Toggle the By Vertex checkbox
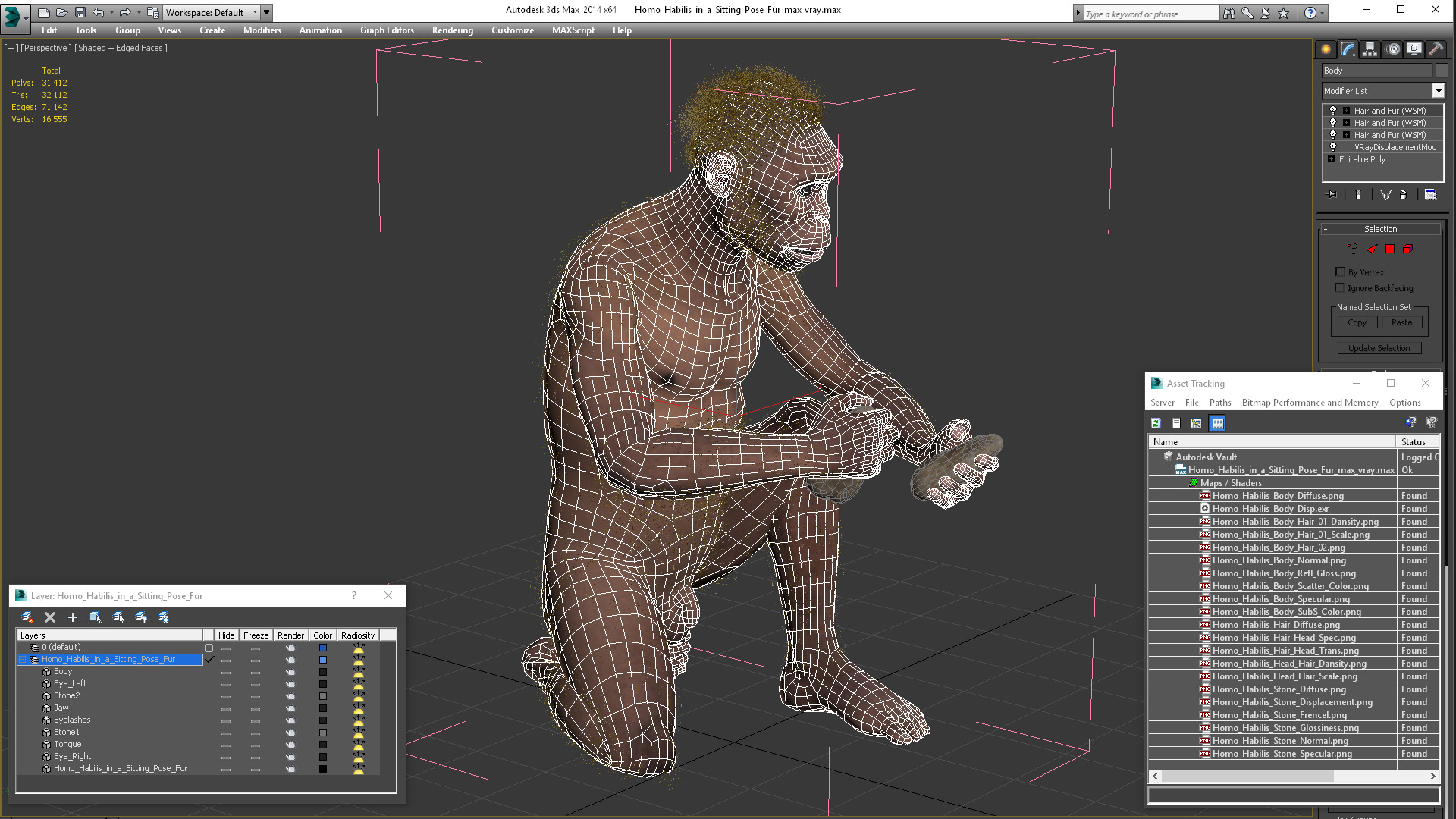The height and width of the screenshot is (819, 1456). pyautogui.click(x=1340, y=271)
